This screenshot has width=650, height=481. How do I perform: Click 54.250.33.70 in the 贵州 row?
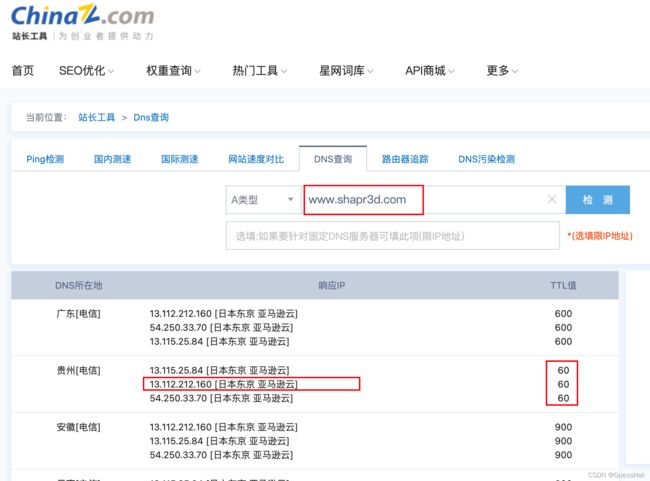coord(178,398)
